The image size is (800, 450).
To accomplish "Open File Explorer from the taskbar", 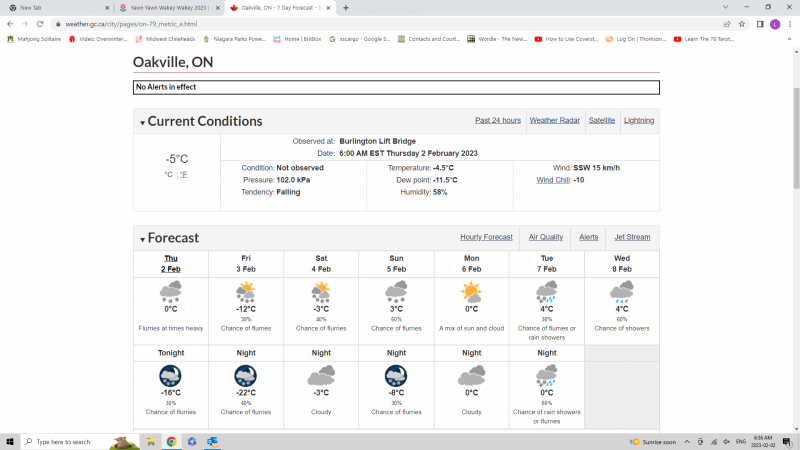I will coord(151,441).
